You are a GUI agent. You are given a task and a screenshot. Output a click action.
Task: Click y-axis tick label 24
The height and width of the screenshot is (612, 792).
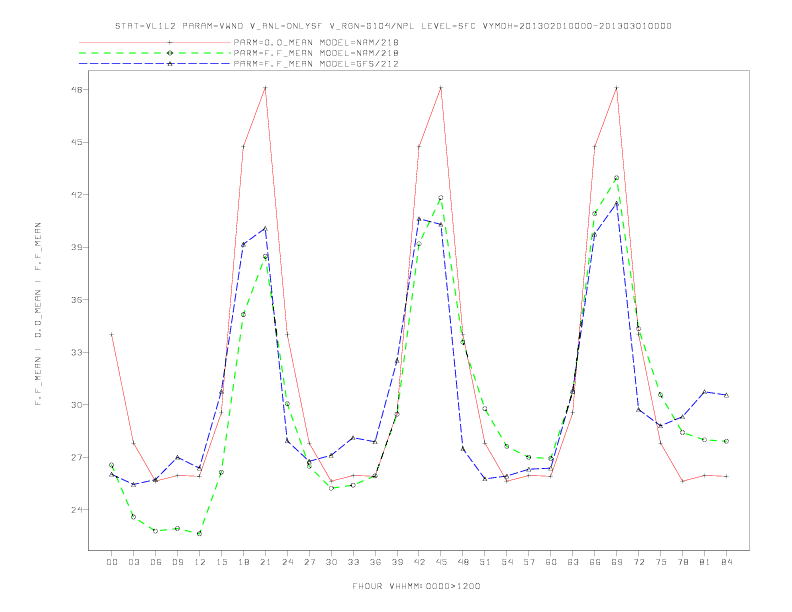tap(75, 510)
